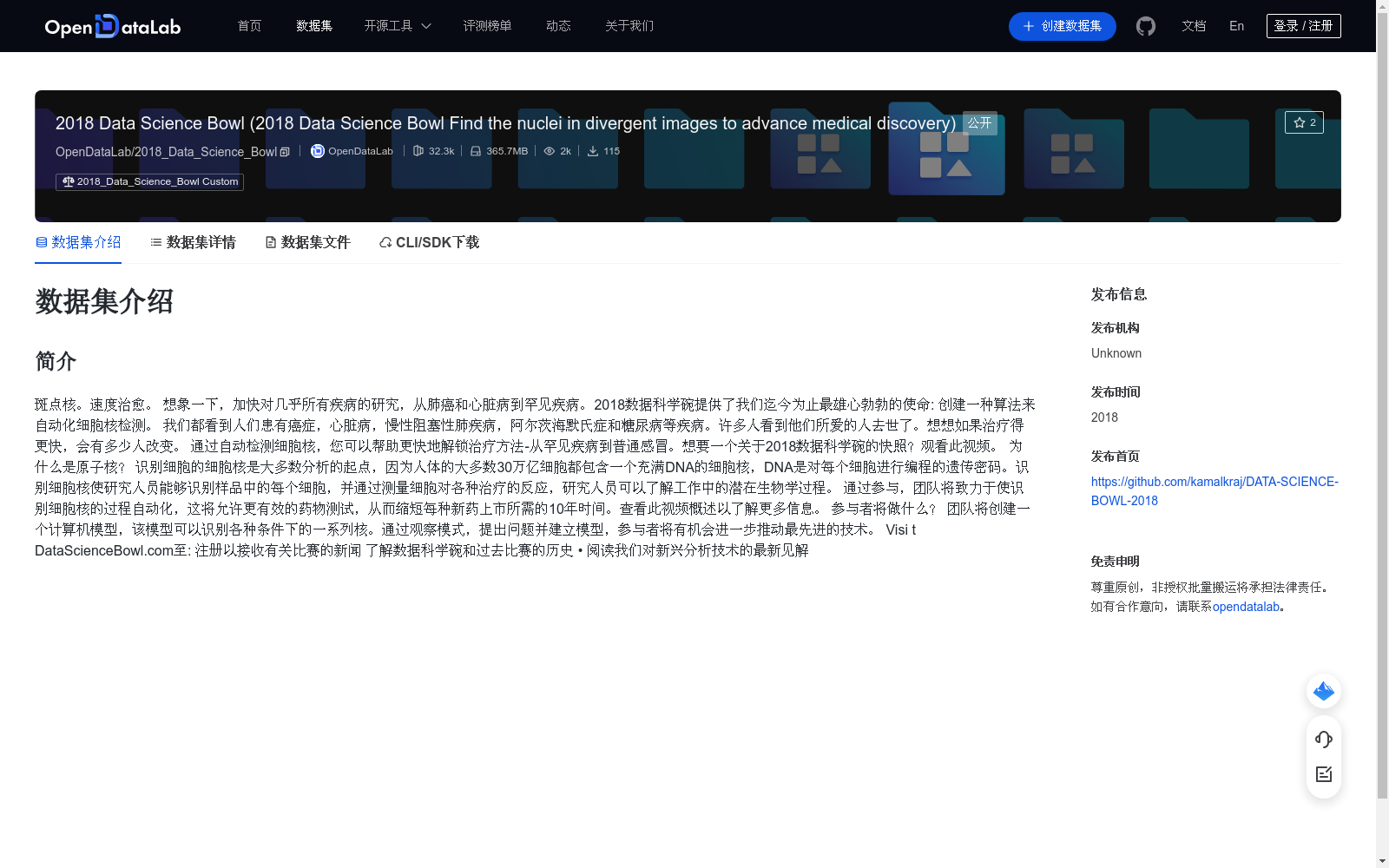Click the 创建数据集 button
This screenshot has height=868, width=1389.
click(1063, 26)
